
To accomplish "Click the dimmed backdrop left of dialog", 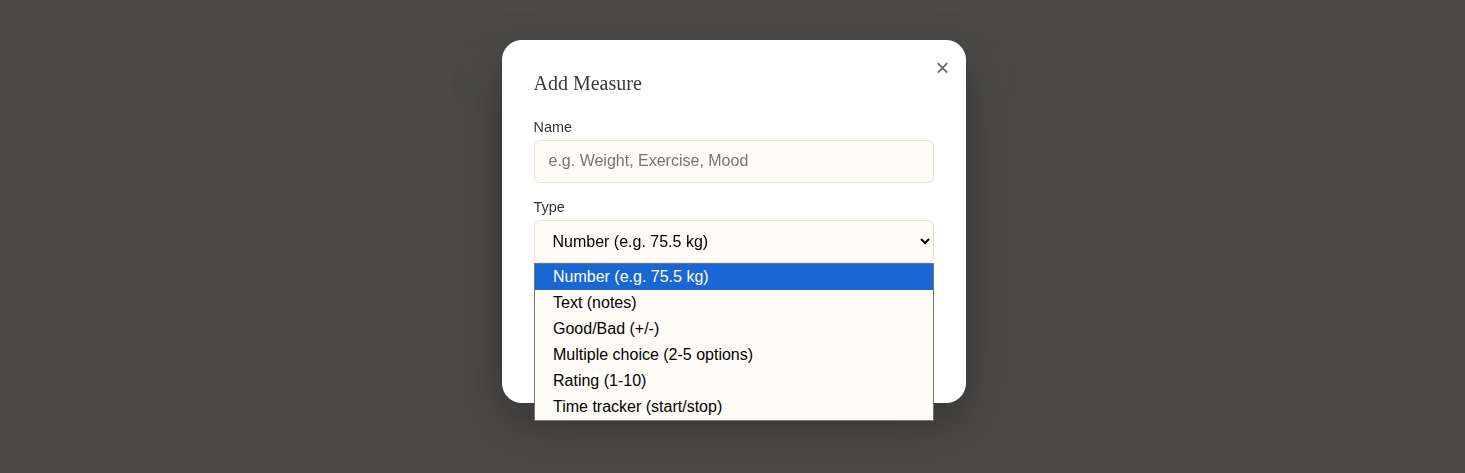I will click(x=250, y=236).
